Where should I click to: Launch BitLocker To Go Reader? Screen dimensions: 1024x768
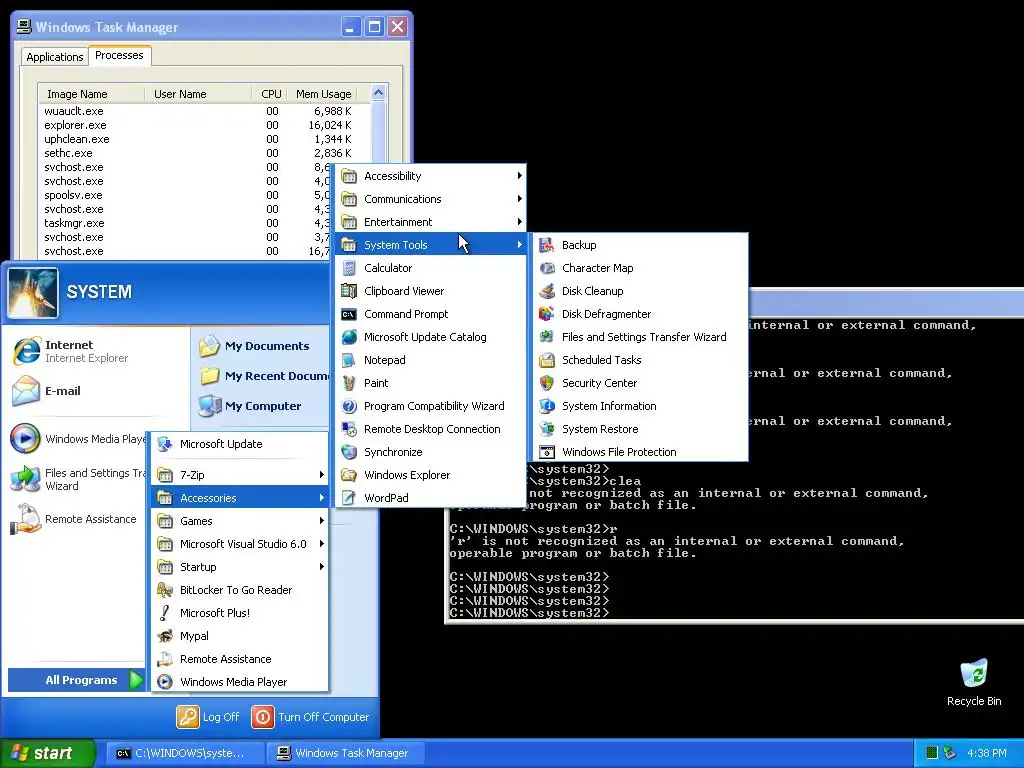coord(240,590)
